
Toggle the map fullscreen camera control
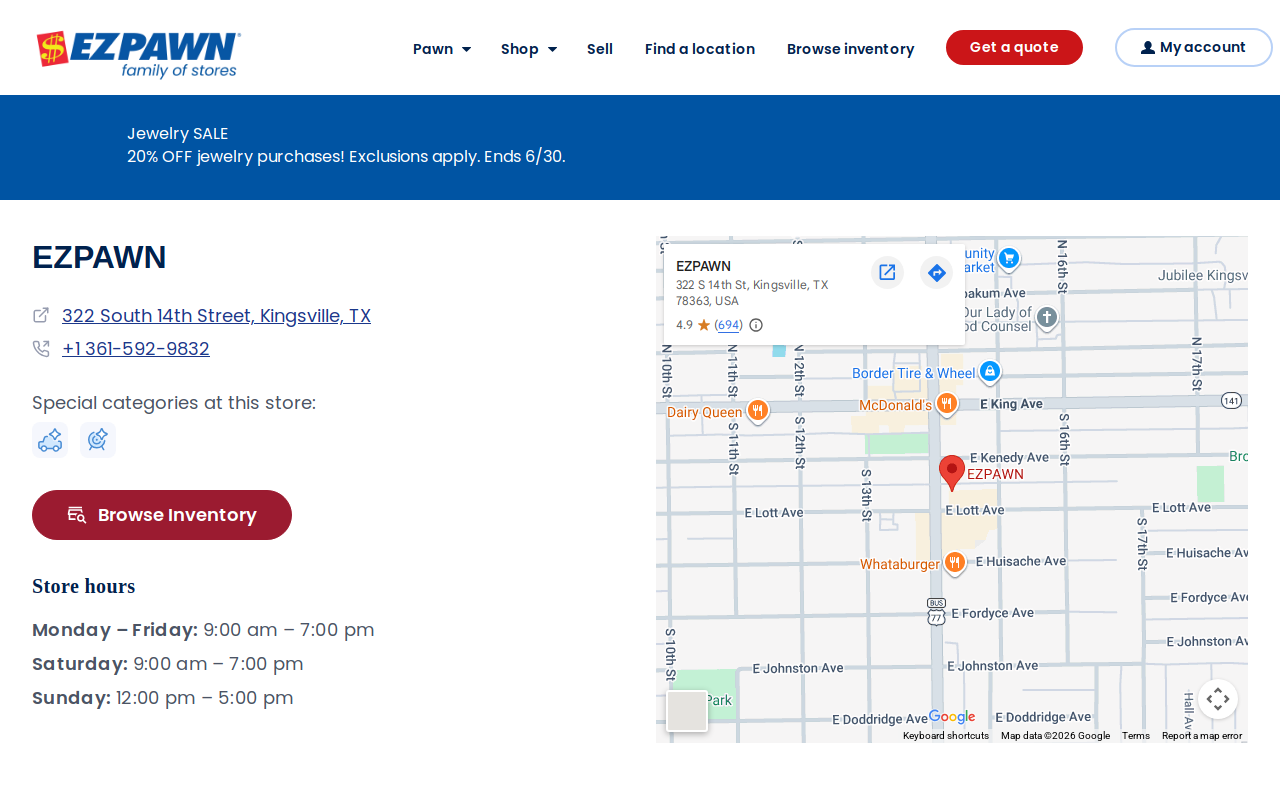[x=1218, y=699]
